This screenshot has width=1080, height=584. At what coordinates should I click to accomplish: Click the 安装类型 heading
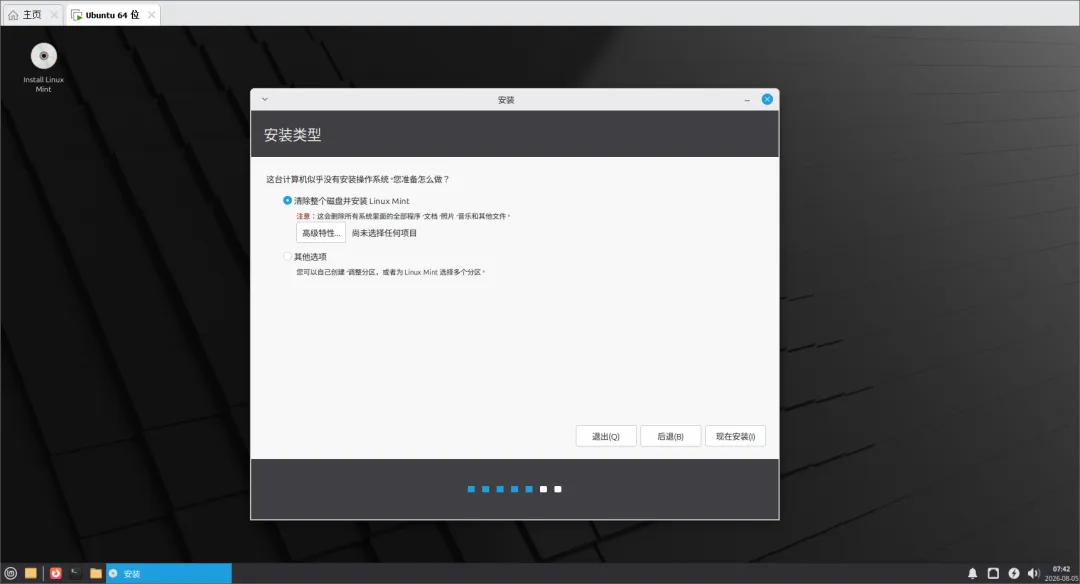[293, 134]
